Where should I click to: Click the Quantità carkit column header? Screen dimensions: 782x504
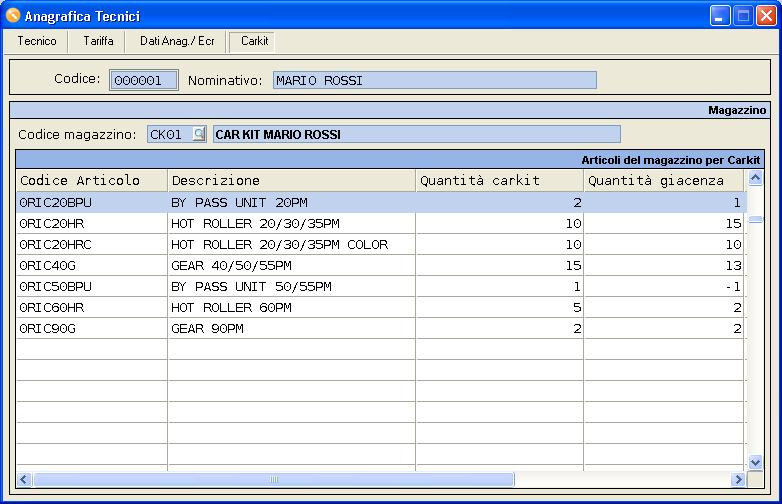(500, 180)
